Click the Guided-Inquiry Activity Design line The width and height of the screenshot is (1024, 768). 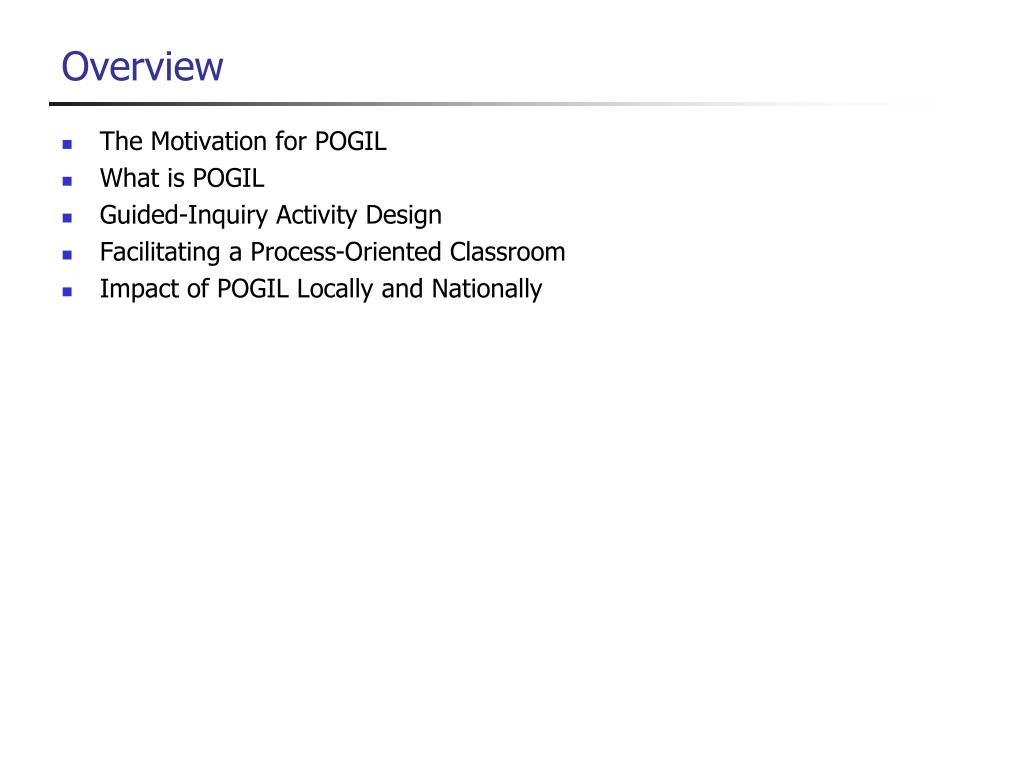point(270,216)
